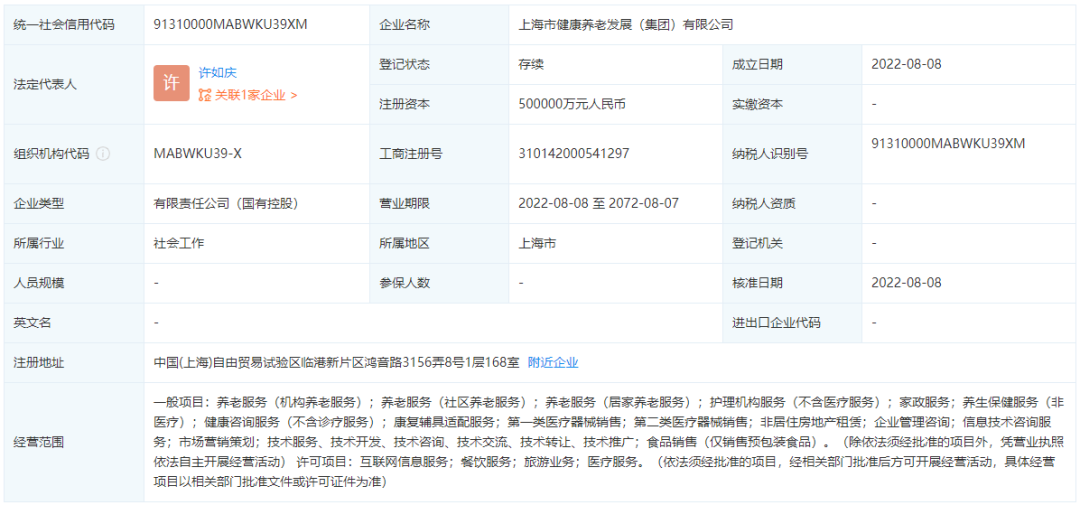1080x505 pixels.
Task: Click the enterprise type 有限责任公司（国有控股）
Action: (226, 203)
